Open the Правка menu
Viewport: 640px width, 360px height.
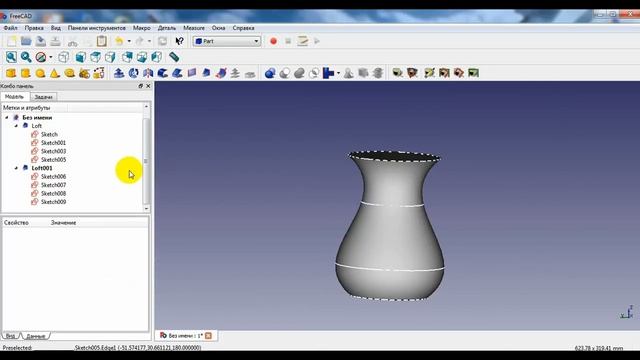[x=34, y=28]
